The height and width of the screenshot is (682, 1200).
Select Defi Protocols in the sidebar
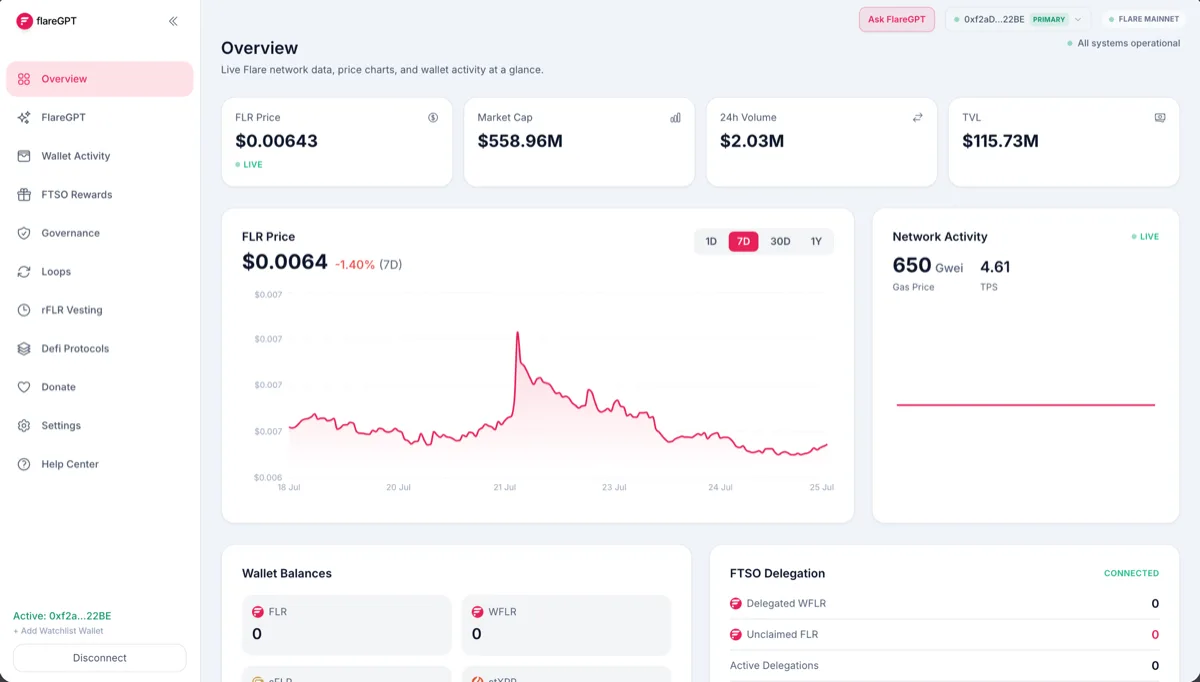click(x=100, y=348)
